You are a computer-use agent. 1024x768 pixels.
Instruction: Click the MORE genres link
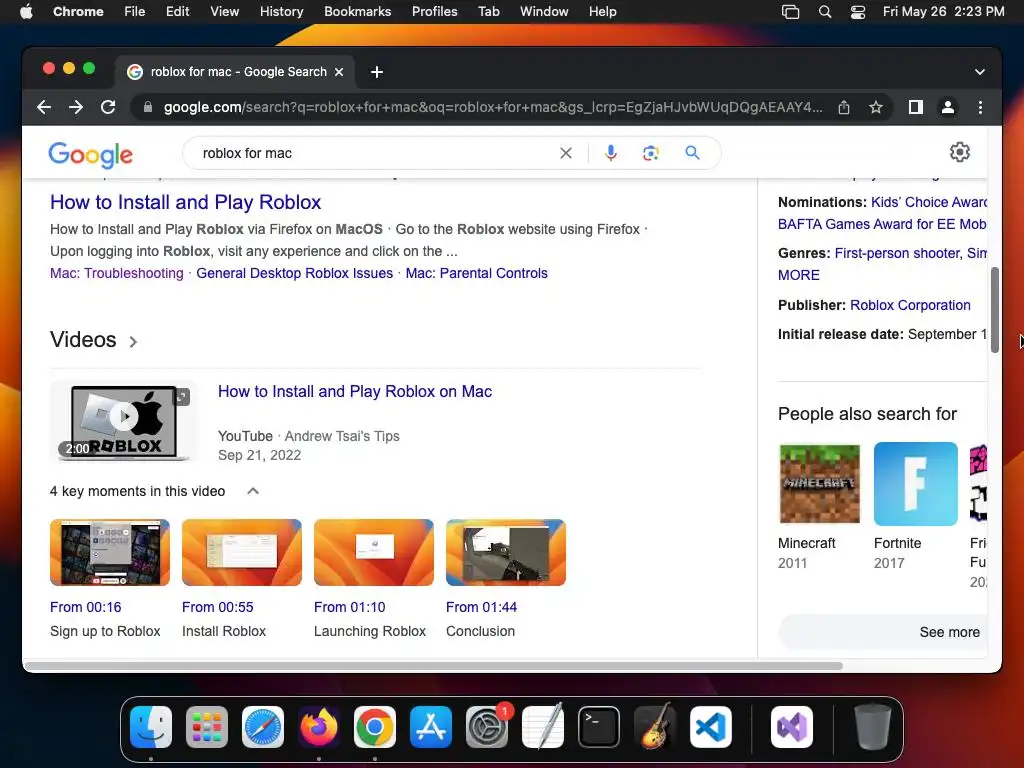coord(799,275)
